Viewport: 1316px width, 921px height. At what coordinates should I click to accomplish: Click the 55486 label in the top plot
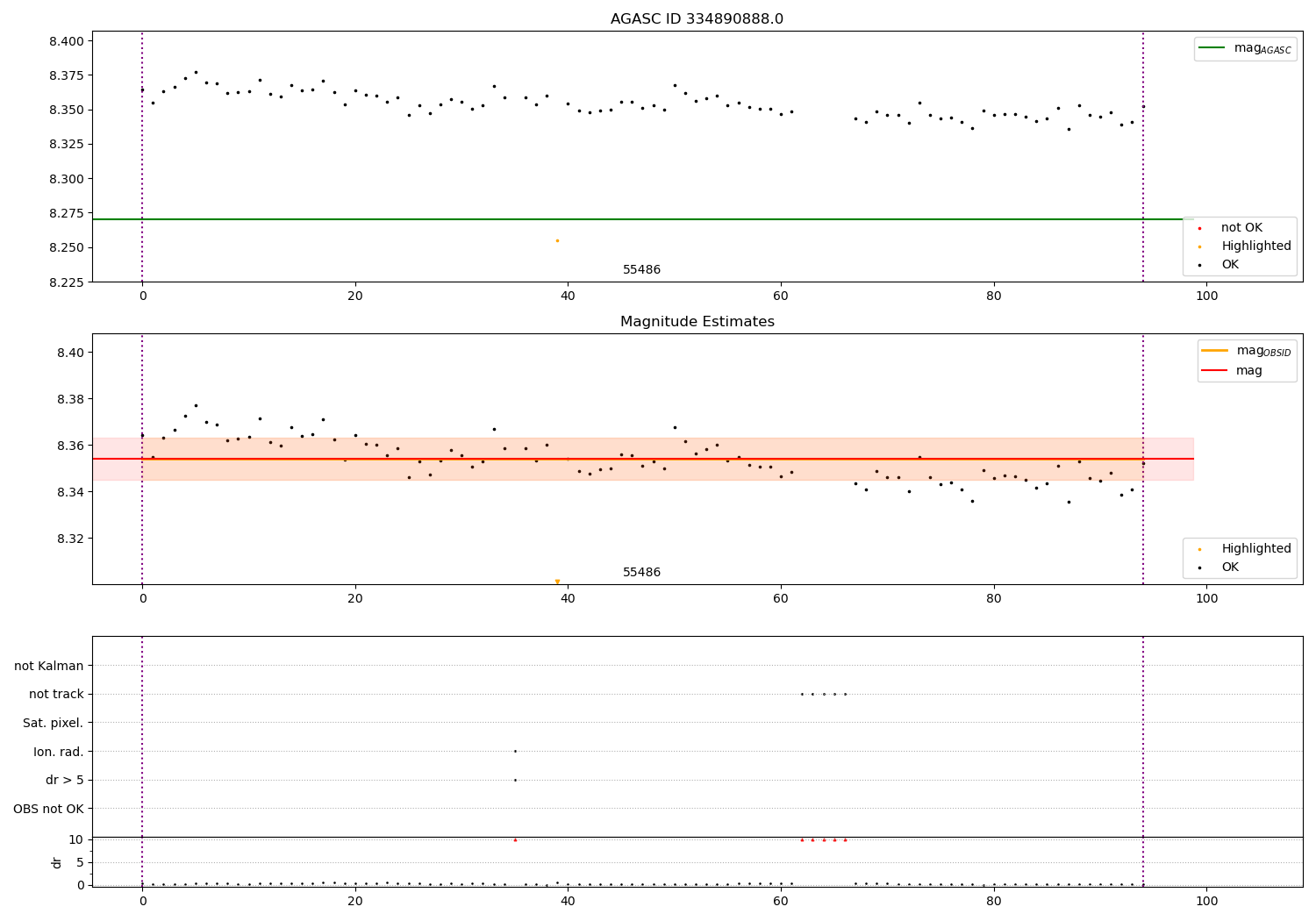(x=641, y=270)
